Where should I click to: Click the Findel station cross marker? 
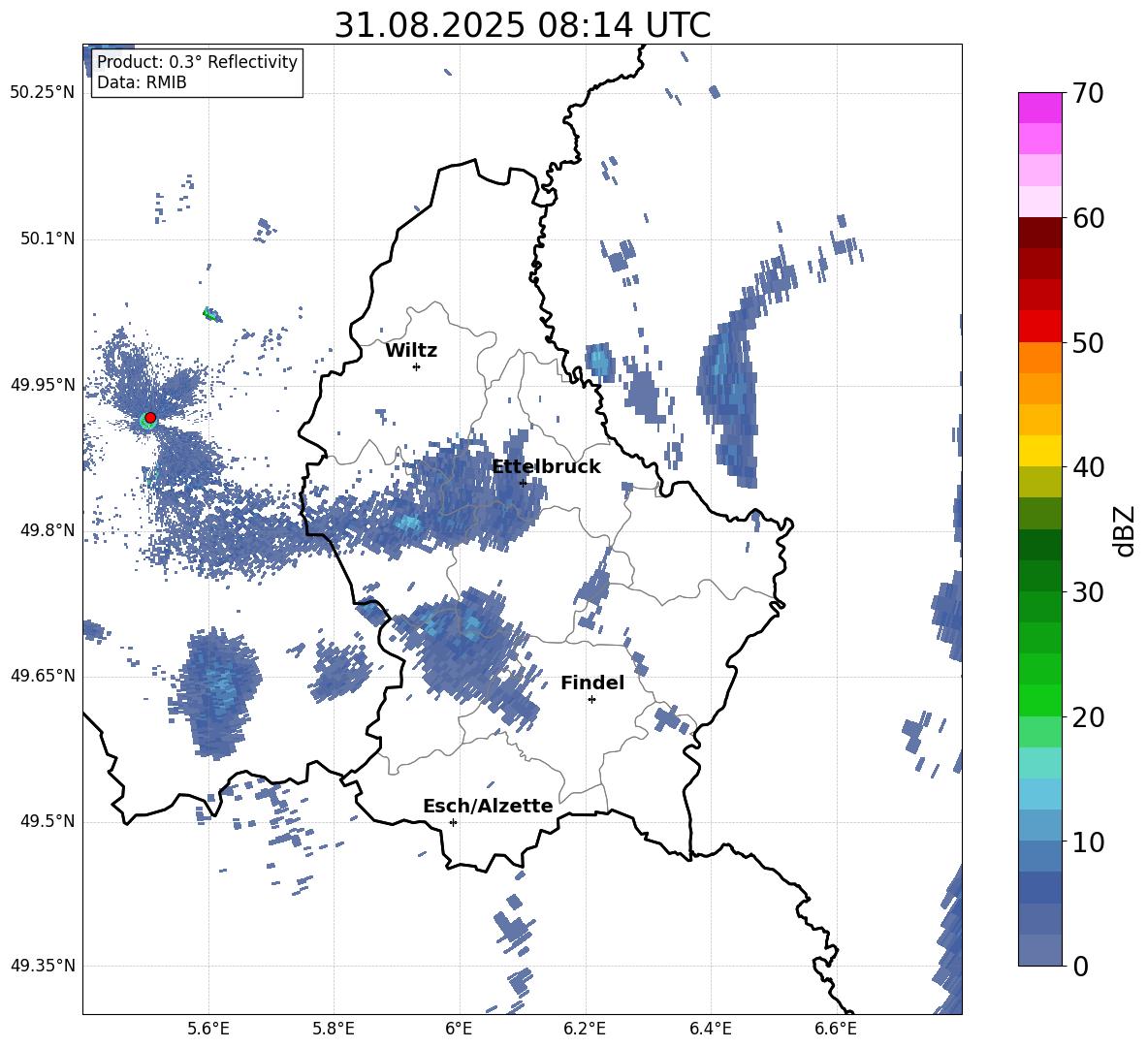591,700
